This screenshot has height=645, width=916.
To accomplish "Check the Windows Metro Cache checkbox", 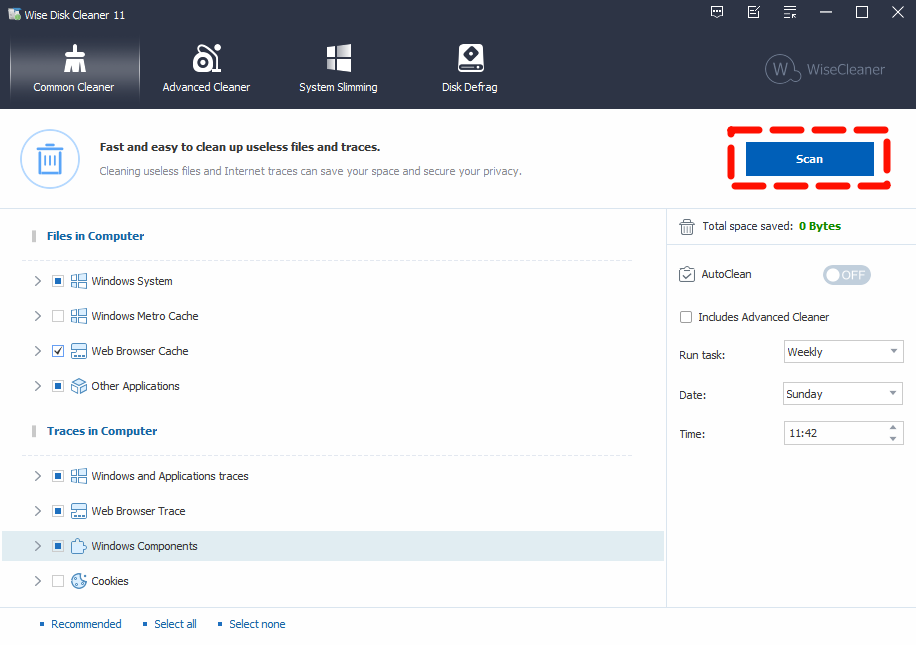I will click(58, 316).
